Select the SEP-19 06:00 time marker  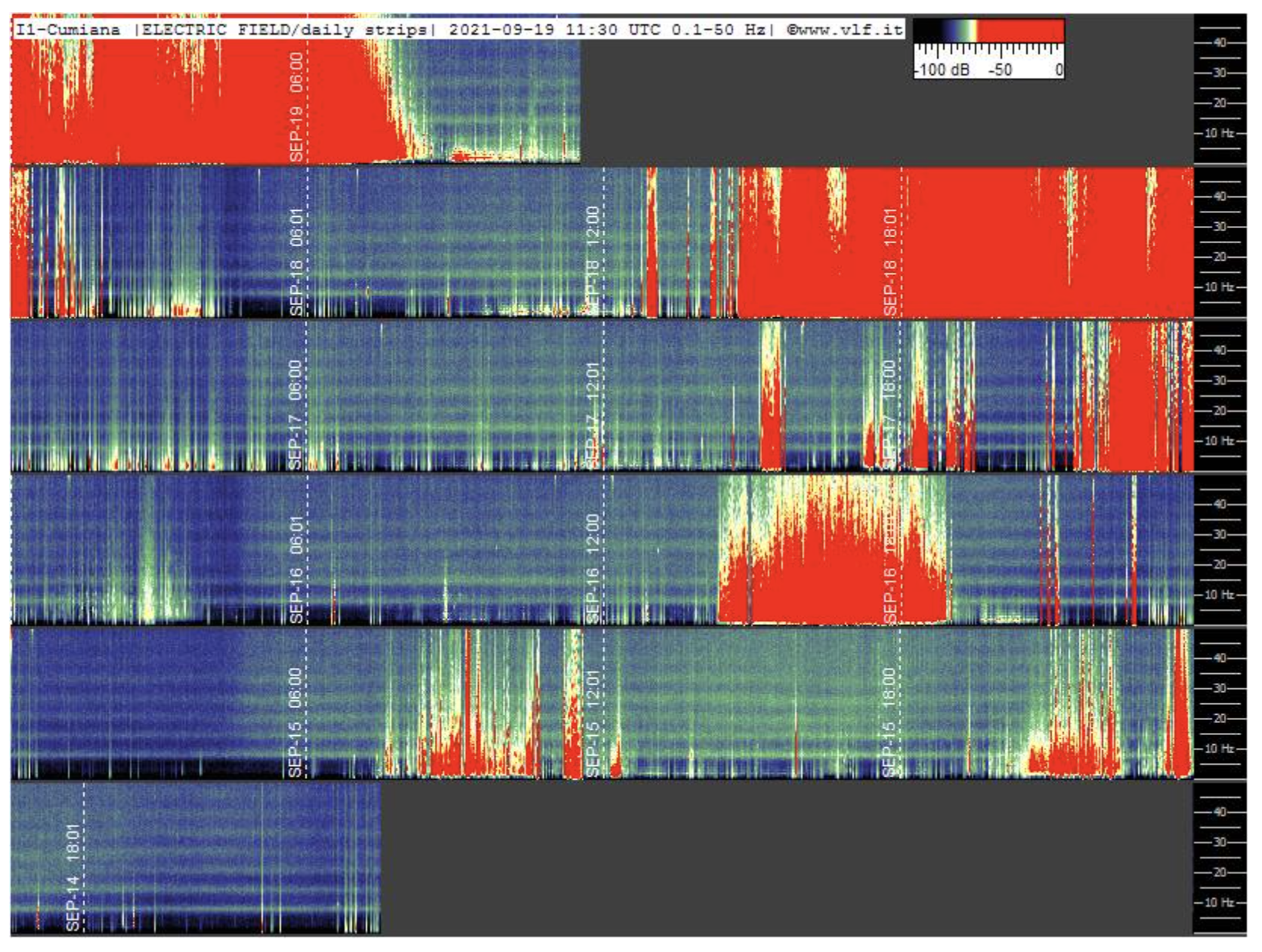[296, 107]
